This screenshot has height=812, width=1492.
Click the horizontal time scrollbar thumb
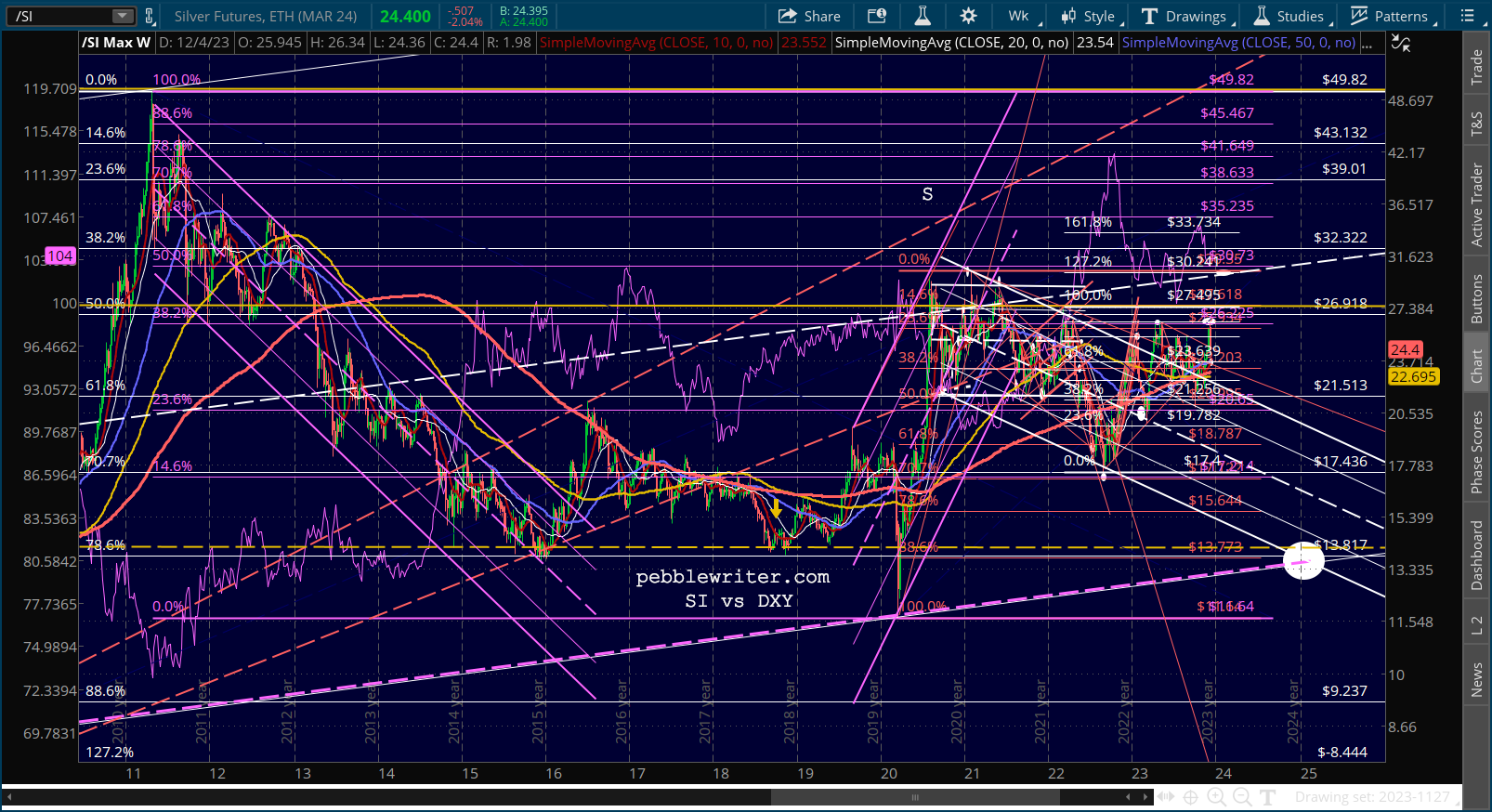914,797
